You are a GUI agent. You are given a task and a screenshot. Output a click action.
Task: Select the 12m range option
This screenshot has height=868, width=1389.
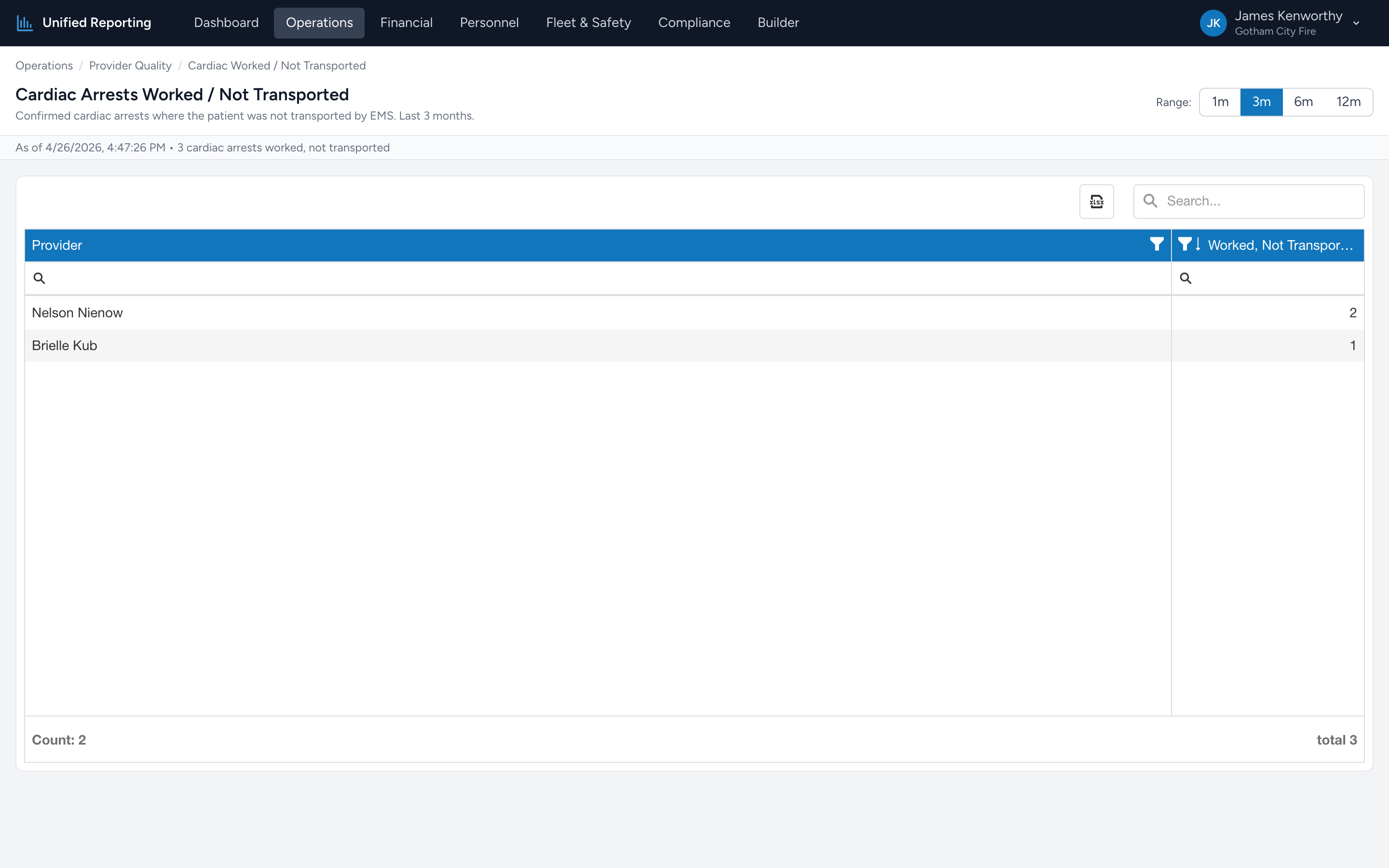click(x=1348, y=102)
